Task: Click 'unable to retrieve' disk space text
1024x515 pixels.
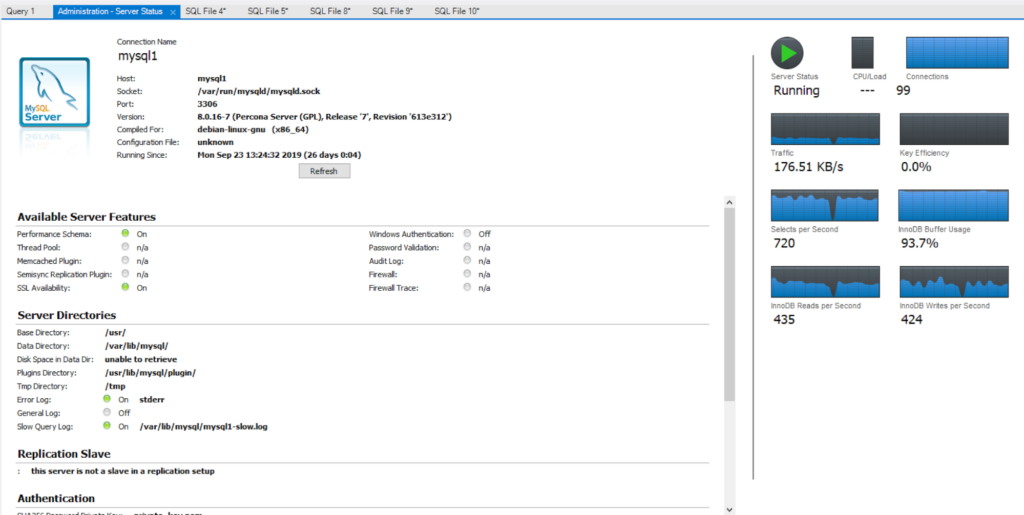Action: pos(140,360)
